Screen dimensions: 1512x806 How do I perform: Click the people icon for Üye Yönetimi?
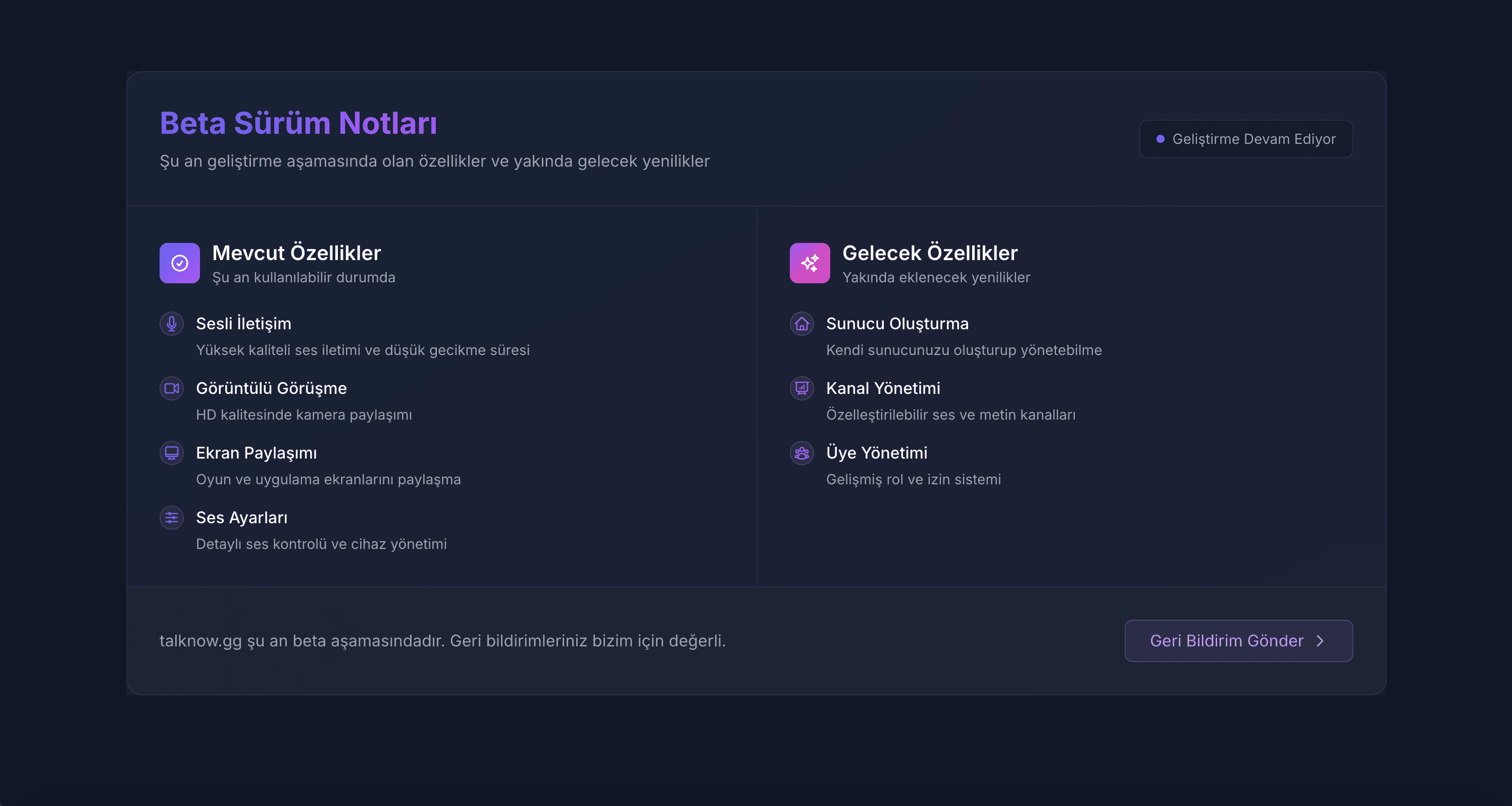click(x=801, y=452)
